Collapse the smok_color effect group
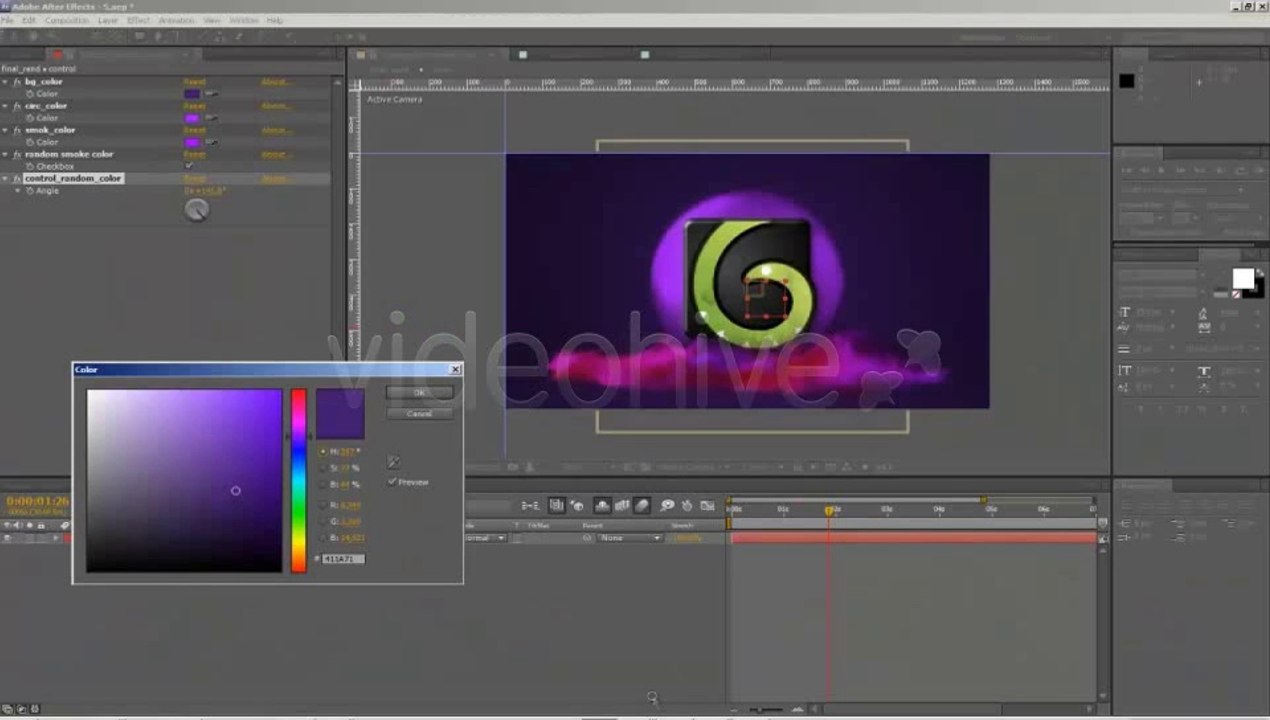The image size is (1270, 720). [x=5, y=130]
